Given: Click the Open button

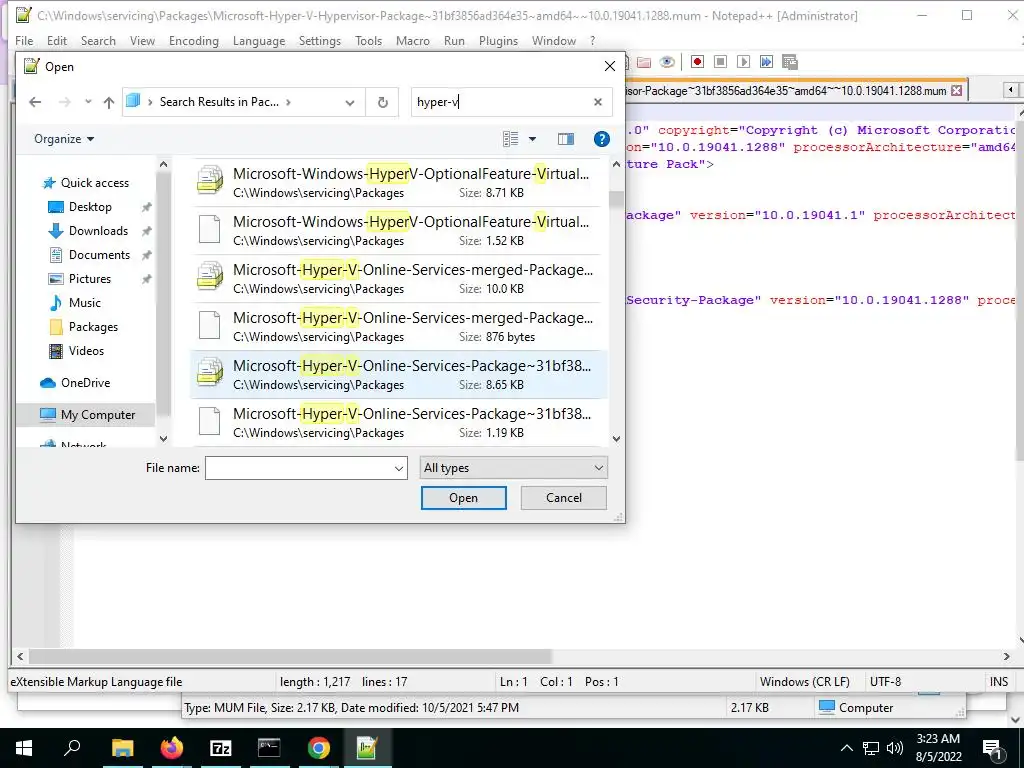Looking at the screenshot, I should coord(464,498).
